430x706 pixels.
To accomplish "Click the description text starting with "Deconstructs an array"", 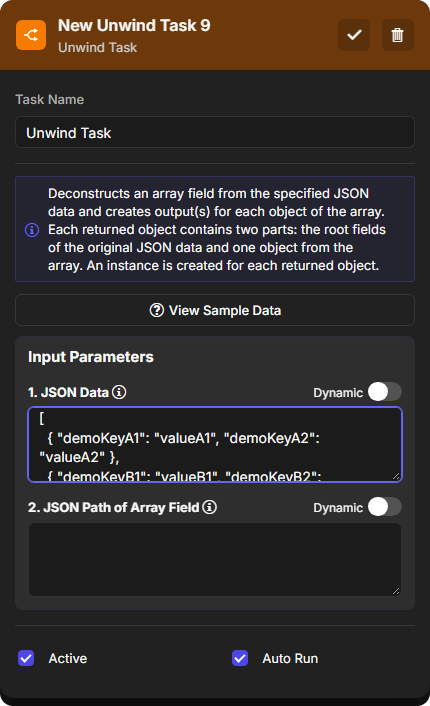I will pyautogui.click(x=217, y=230).
